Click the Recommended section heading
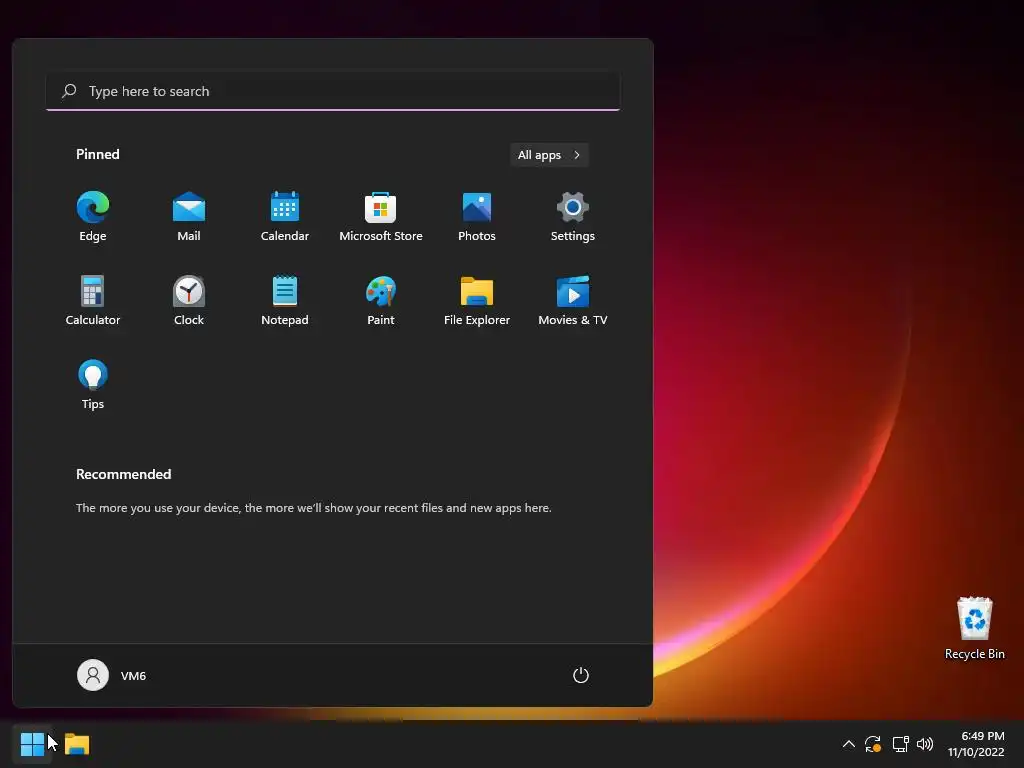This screenshot has width=1024, height=768. coord(123,474)
